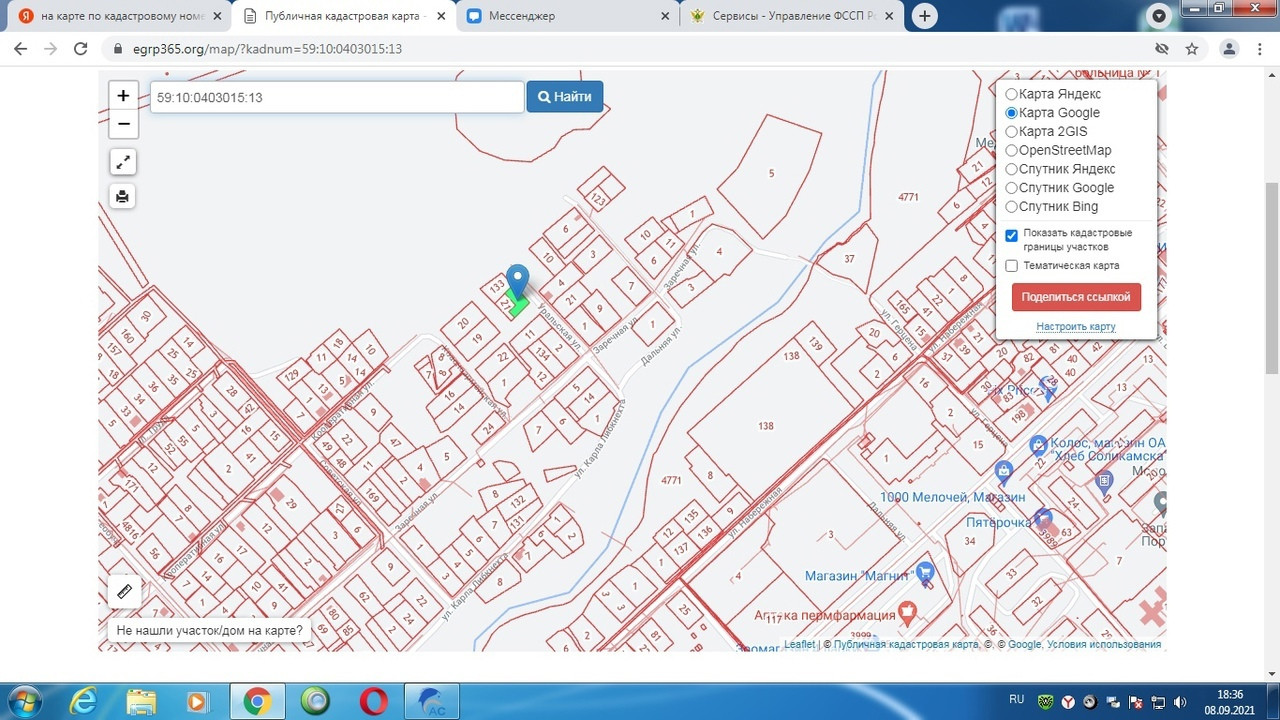Viewport: 1280px width, 720px height.
Task: Open the Настроить карту link
Action: click(1076, 327)
